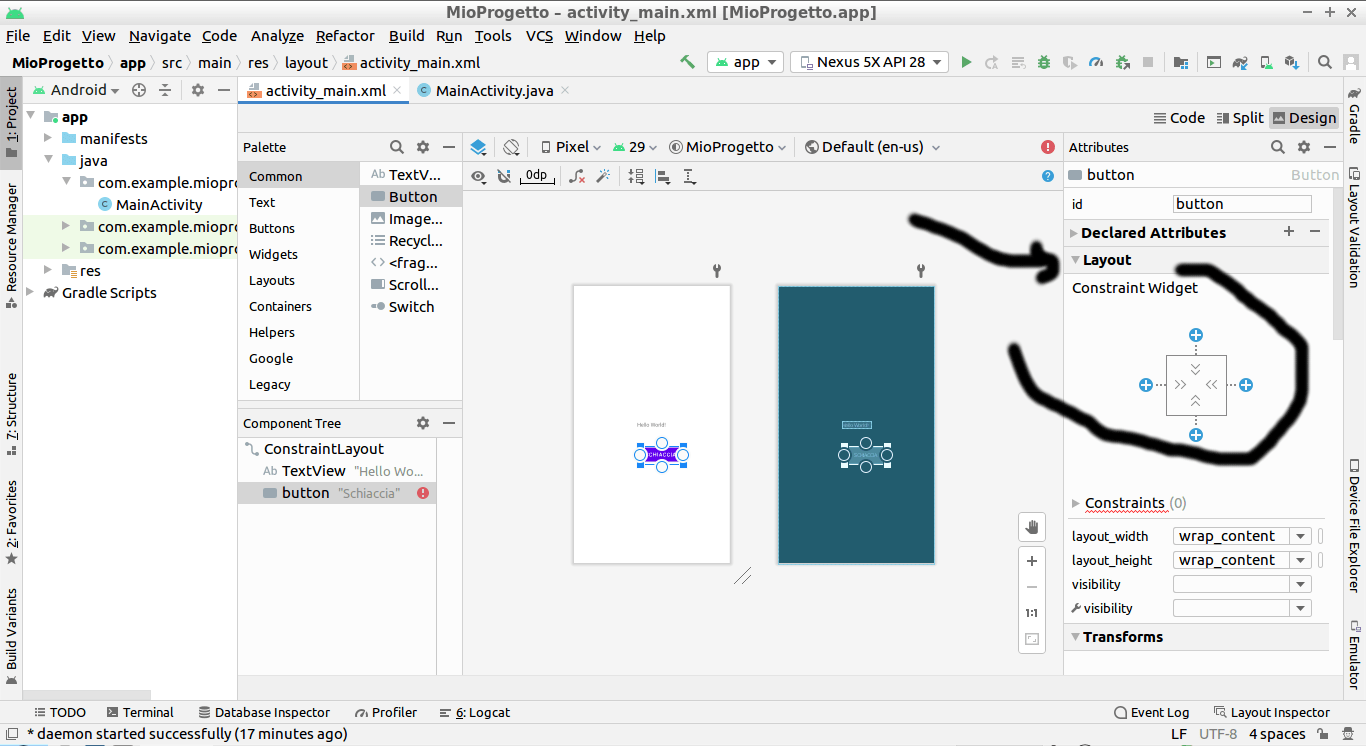Click the Orientation for Preview icon
The height and width of the screenshot is (746, 1366).
(x=511, y=147)
